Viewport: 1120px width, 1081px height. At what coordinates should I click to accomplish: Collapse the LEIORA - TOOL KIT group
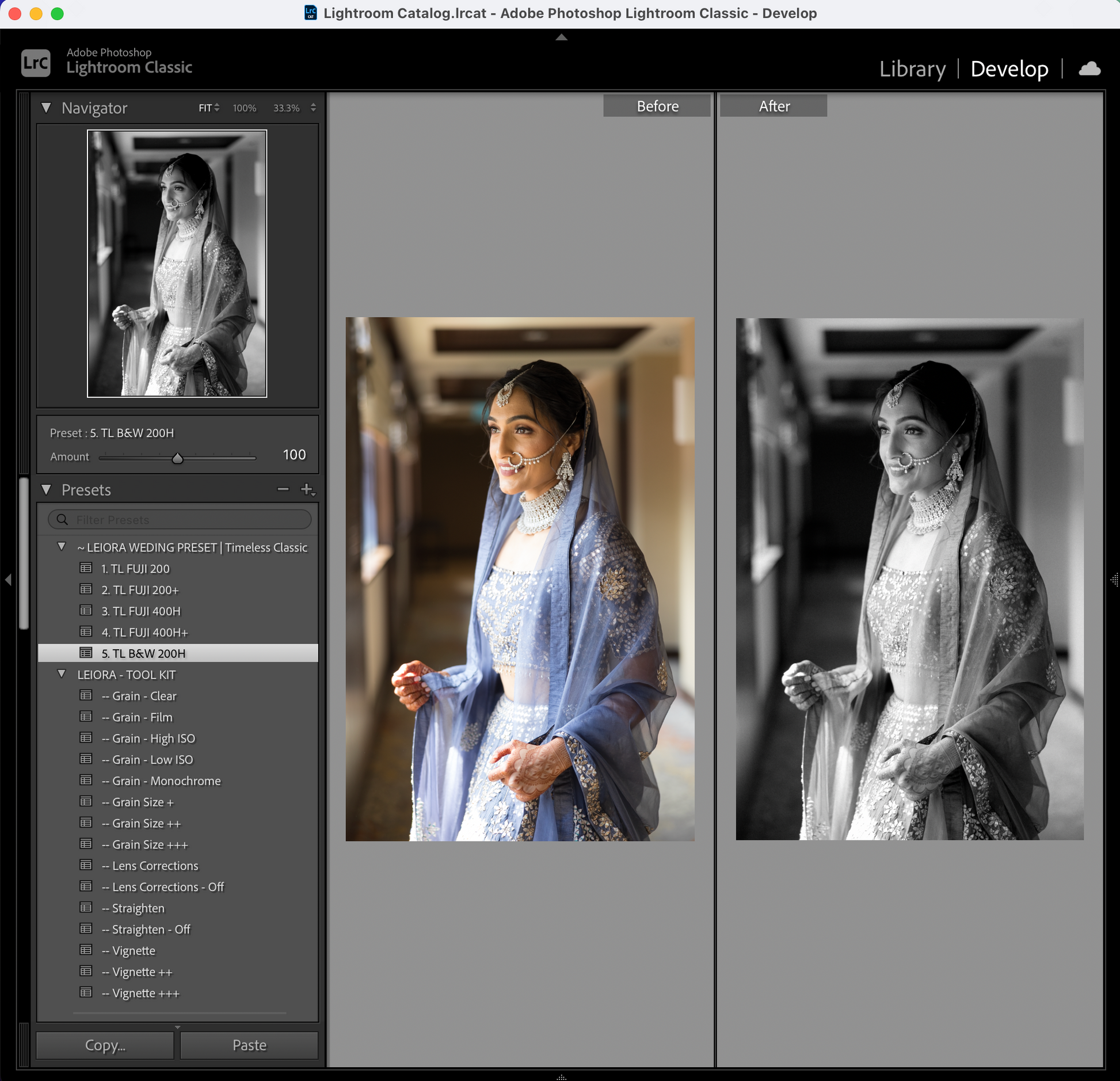click(x=62, y=674)
